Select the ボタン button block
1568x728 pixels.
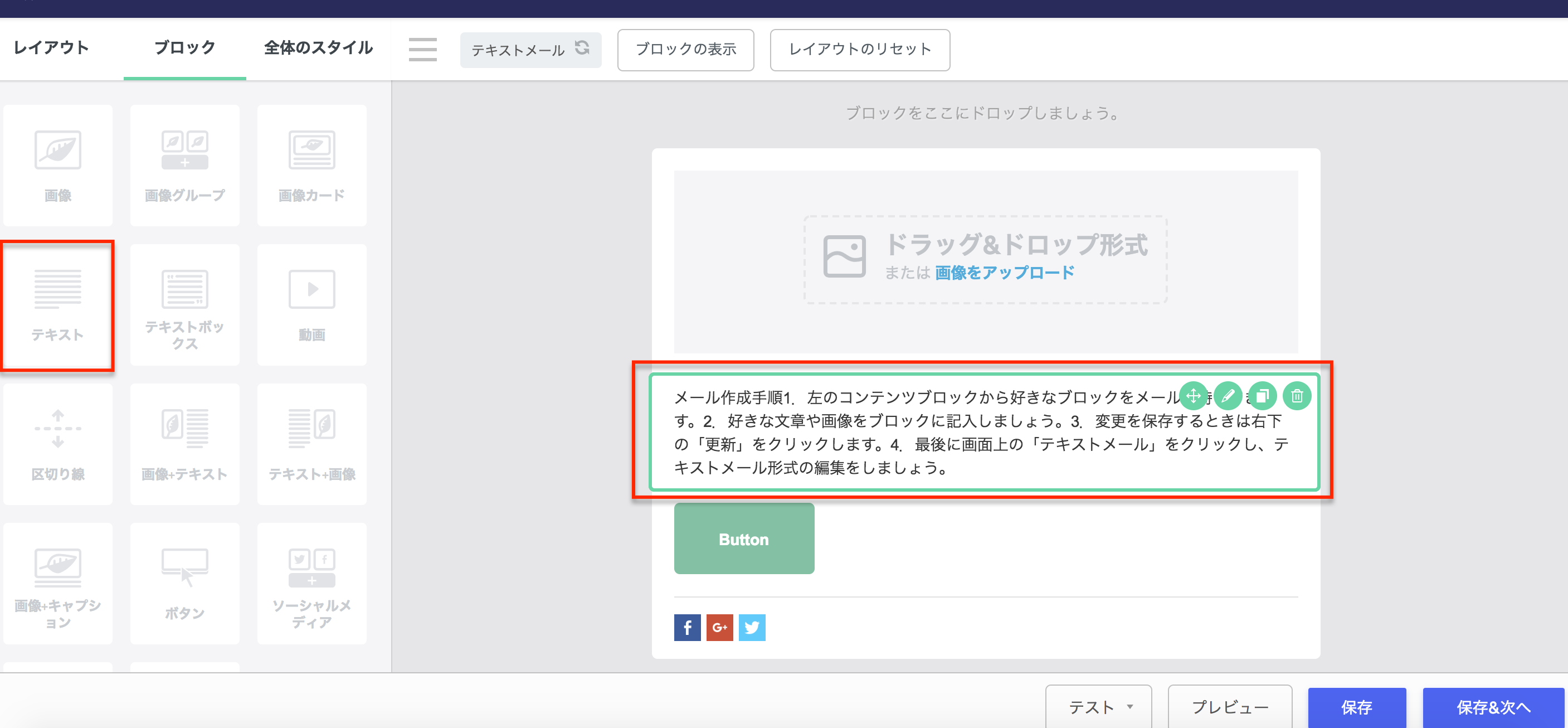[184, 583]
